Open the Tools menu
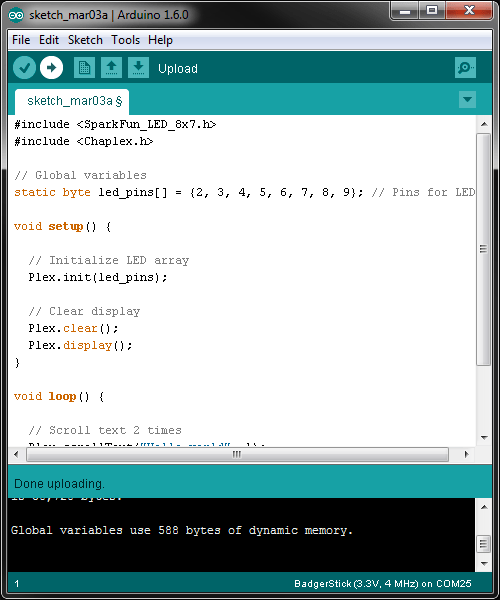 coord(125,40)
